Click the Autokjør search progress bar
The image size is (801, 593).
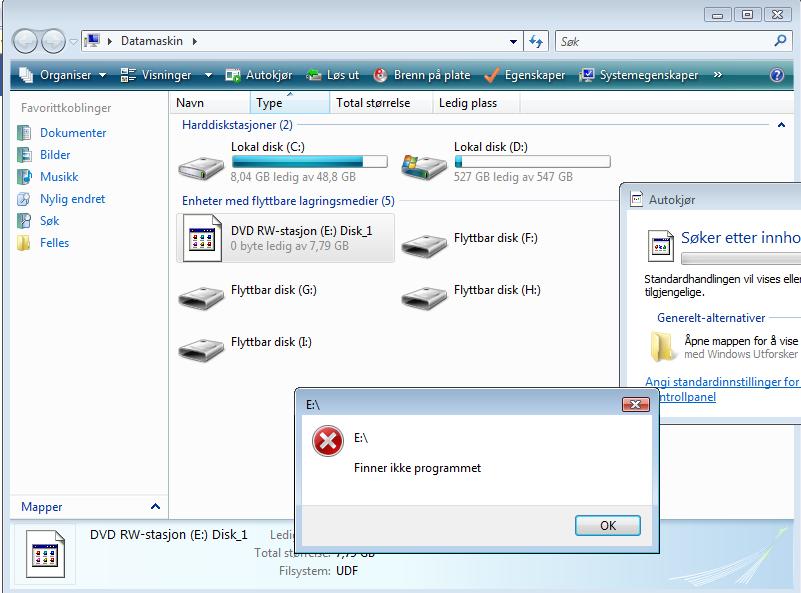[741, 258]
